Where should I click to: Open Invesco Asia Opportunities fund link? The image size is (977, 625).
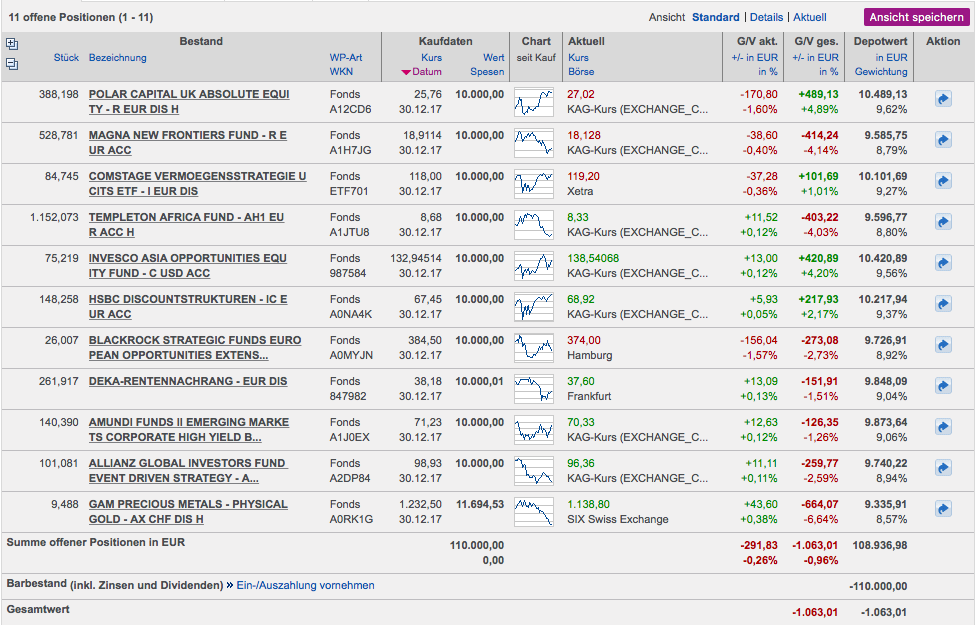(x=188, y=265)
